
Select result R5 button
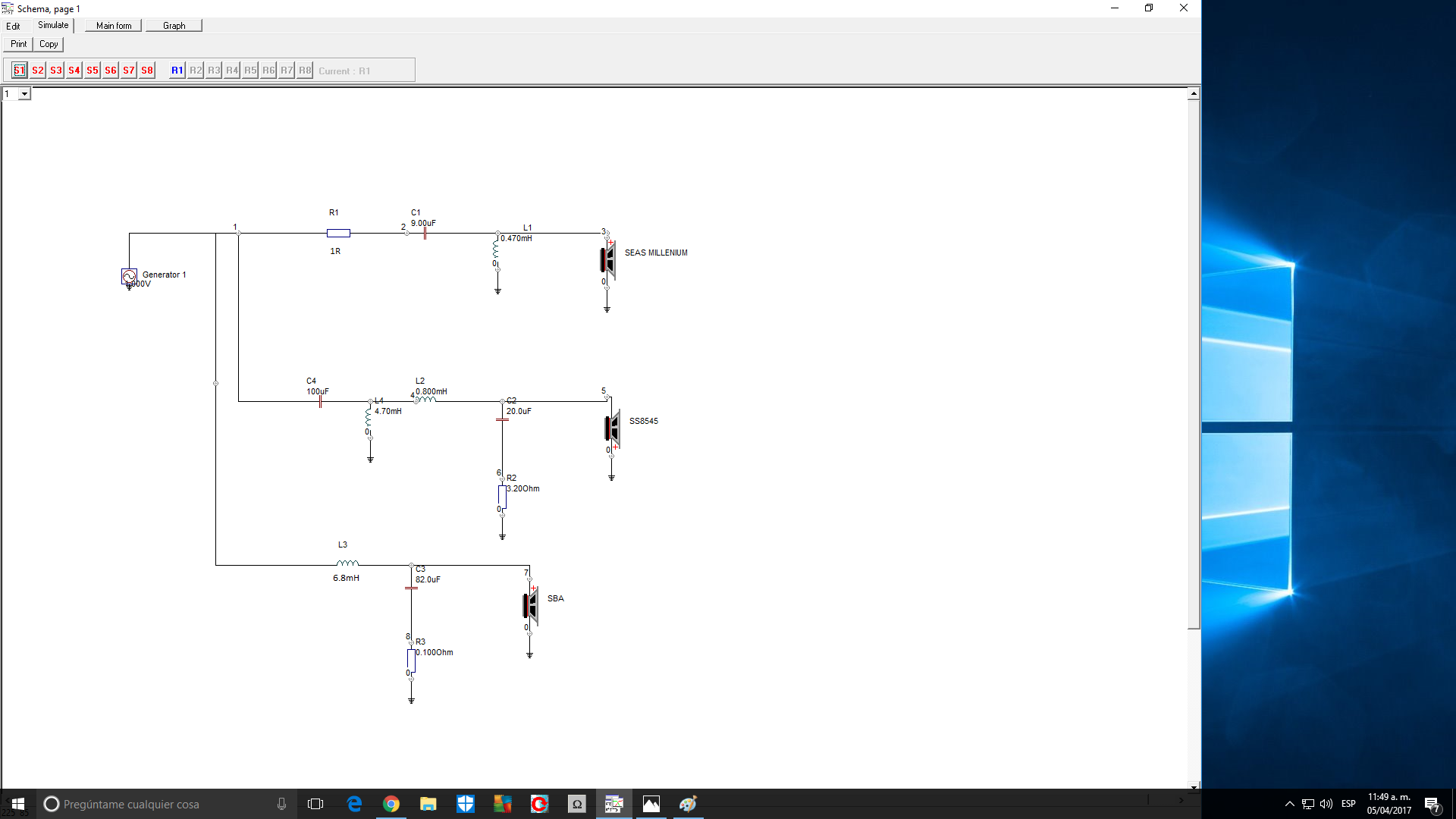250,71
